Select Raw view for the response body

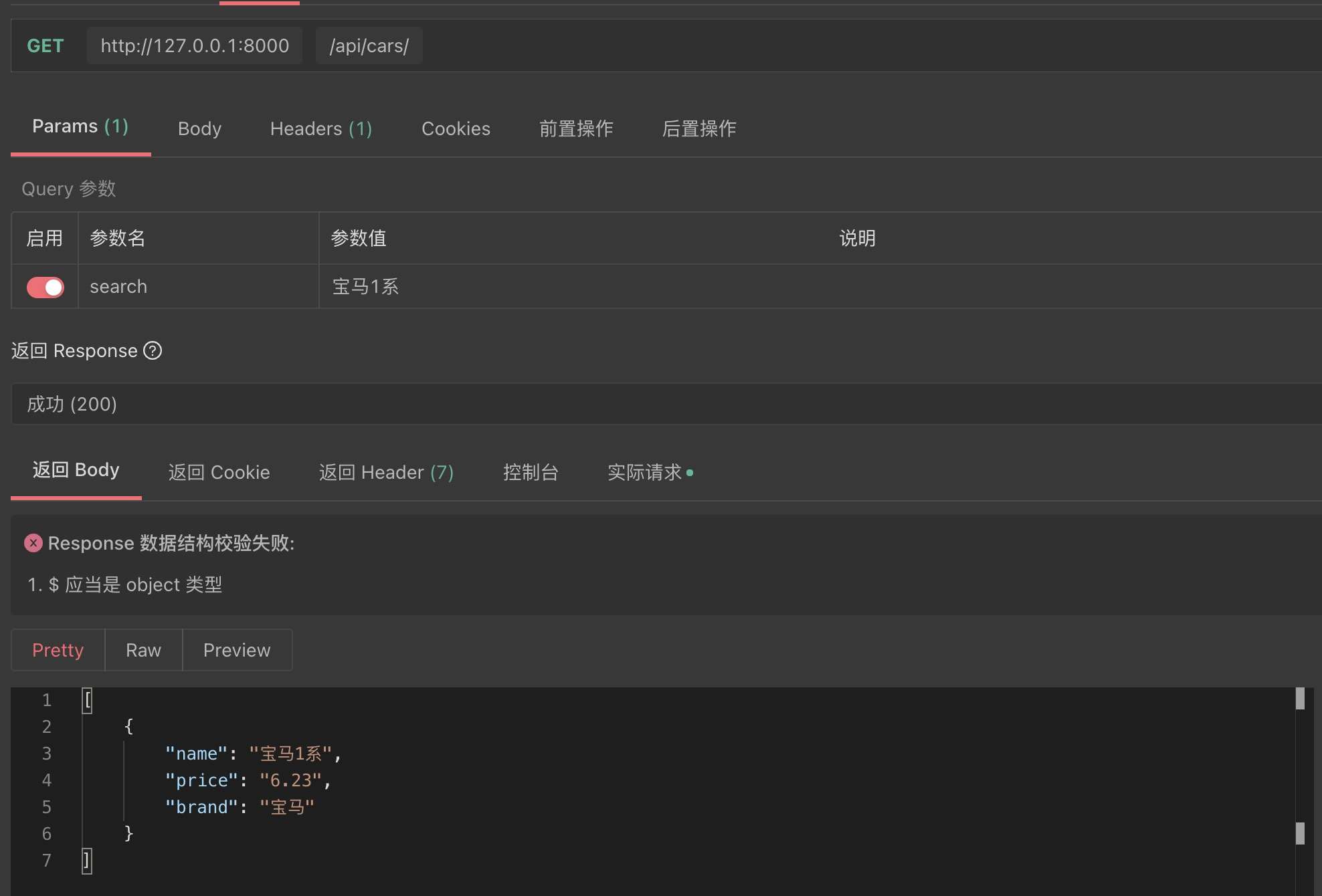click(143, 649)
